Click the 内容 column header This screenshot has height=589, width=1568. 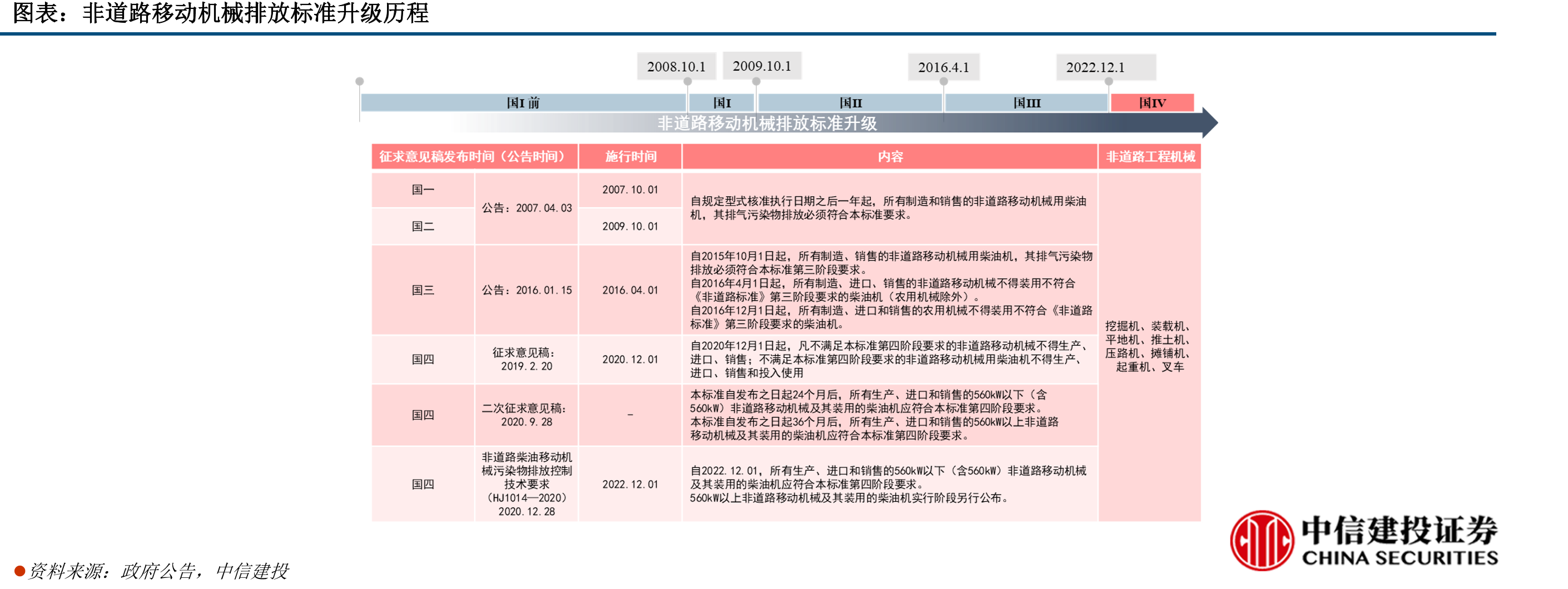(x=890, y=156)
